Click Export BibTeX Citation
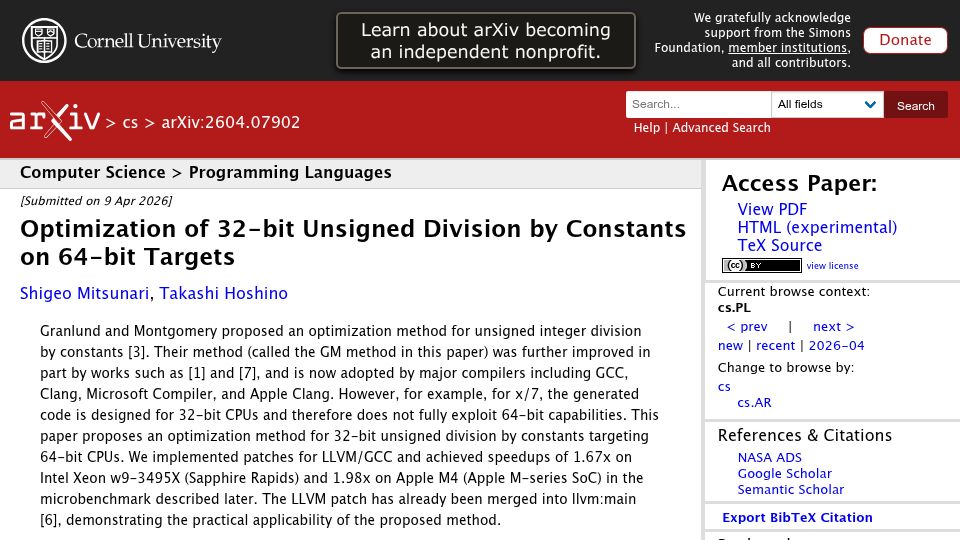Viewport: 960px width, 540px height. (x=797, y=517)
